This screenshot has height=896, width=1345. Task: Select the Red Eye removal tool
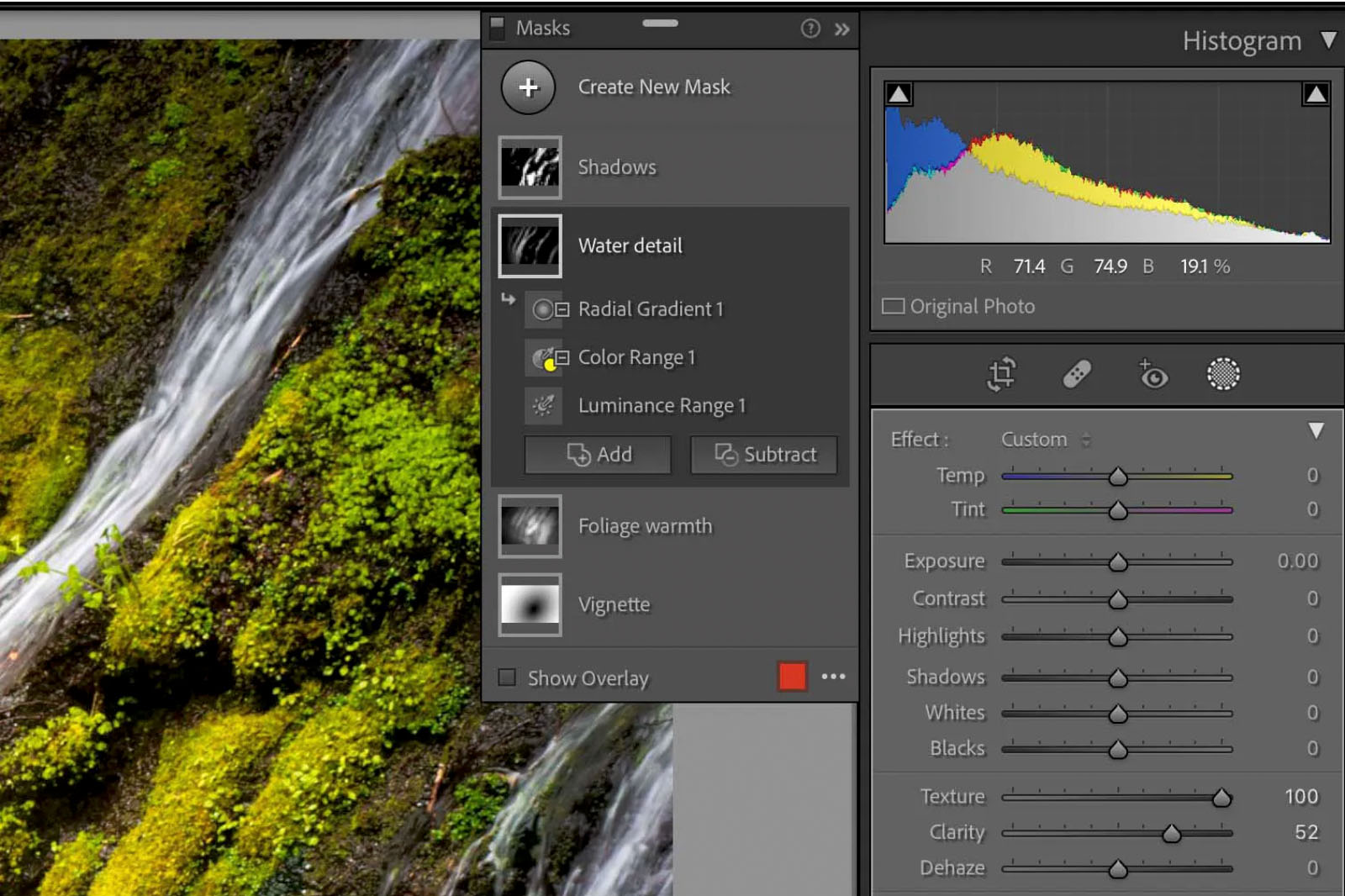(1152, 374)
